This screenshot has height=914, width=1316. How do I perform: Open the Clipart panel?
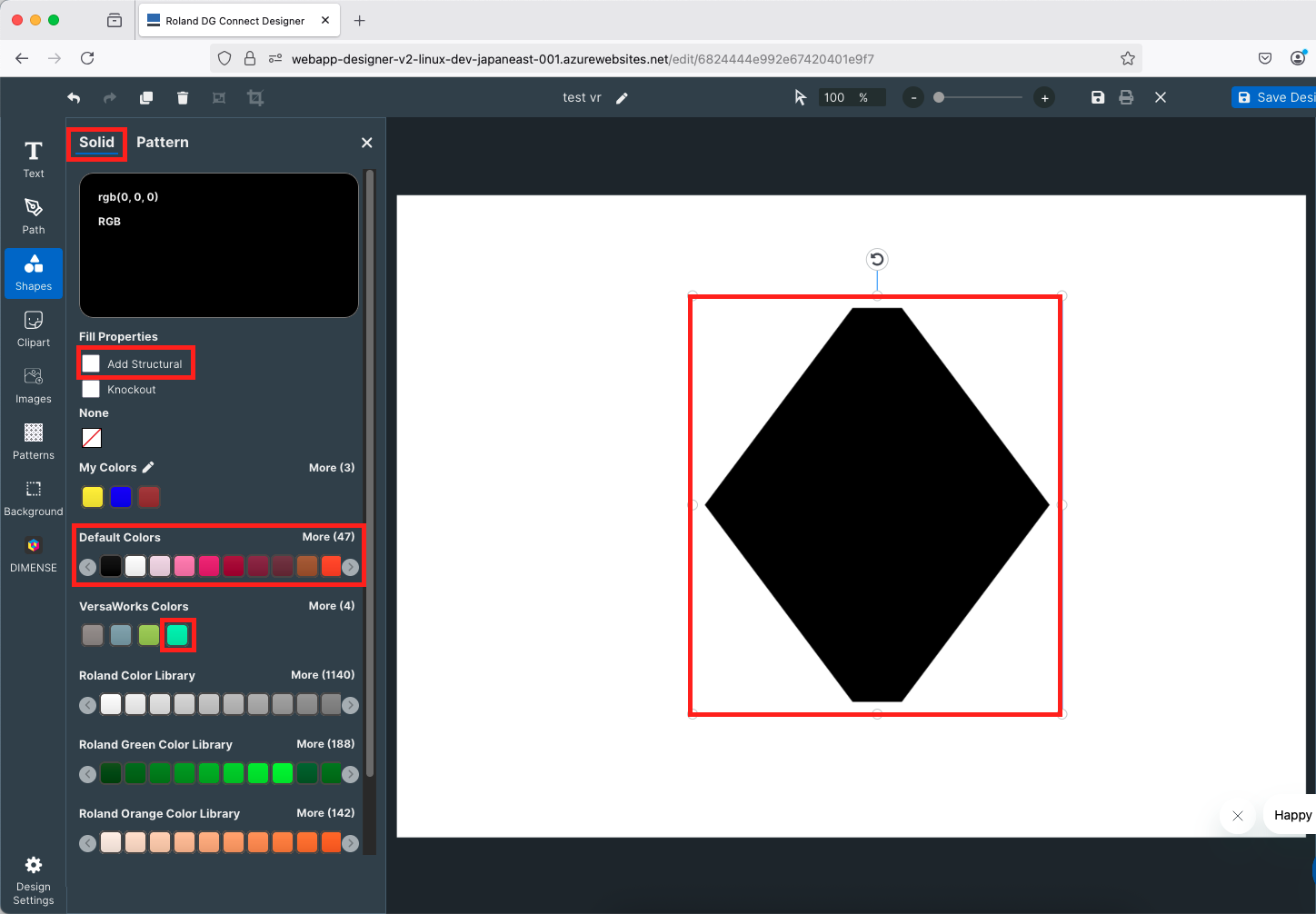point(34,329)
